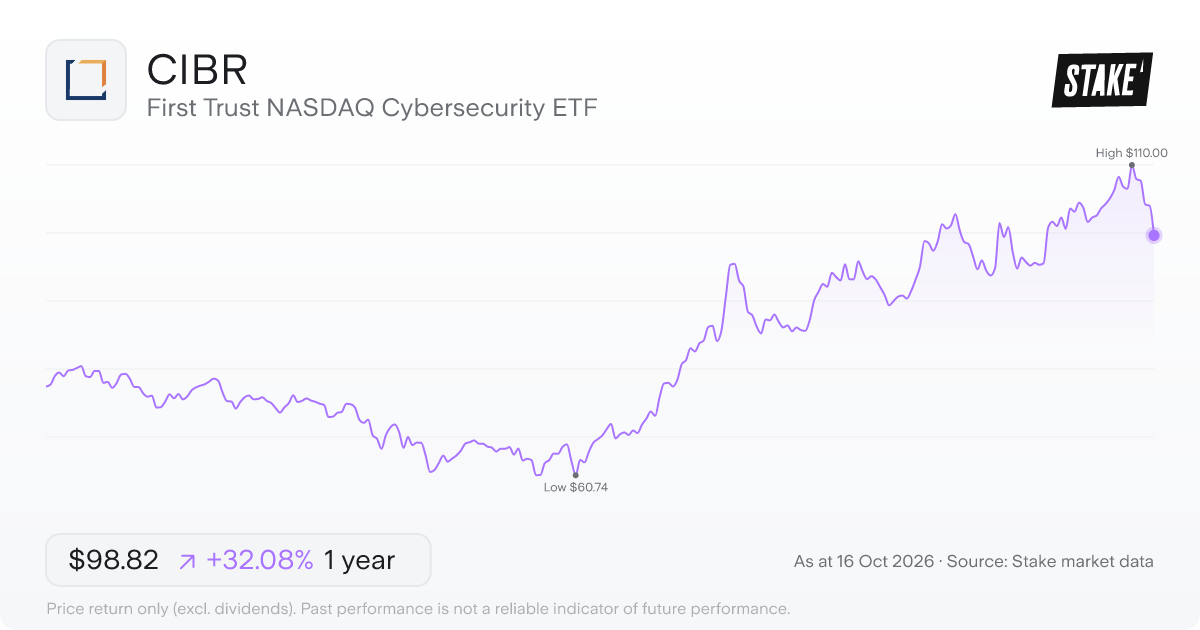Click First Trust NASDAQ Cybersecurity ETF name
The height and width of the screenshot is (630, 1200).
coord(372,108)
